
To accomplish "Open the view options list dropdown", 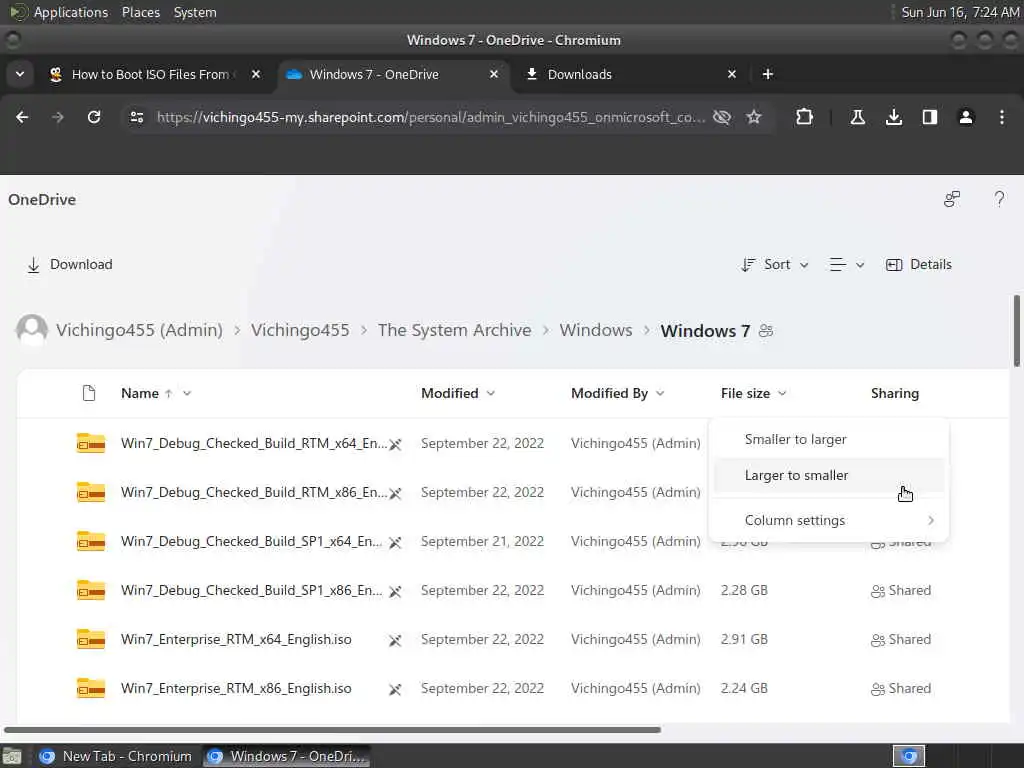I will (847, 264).
